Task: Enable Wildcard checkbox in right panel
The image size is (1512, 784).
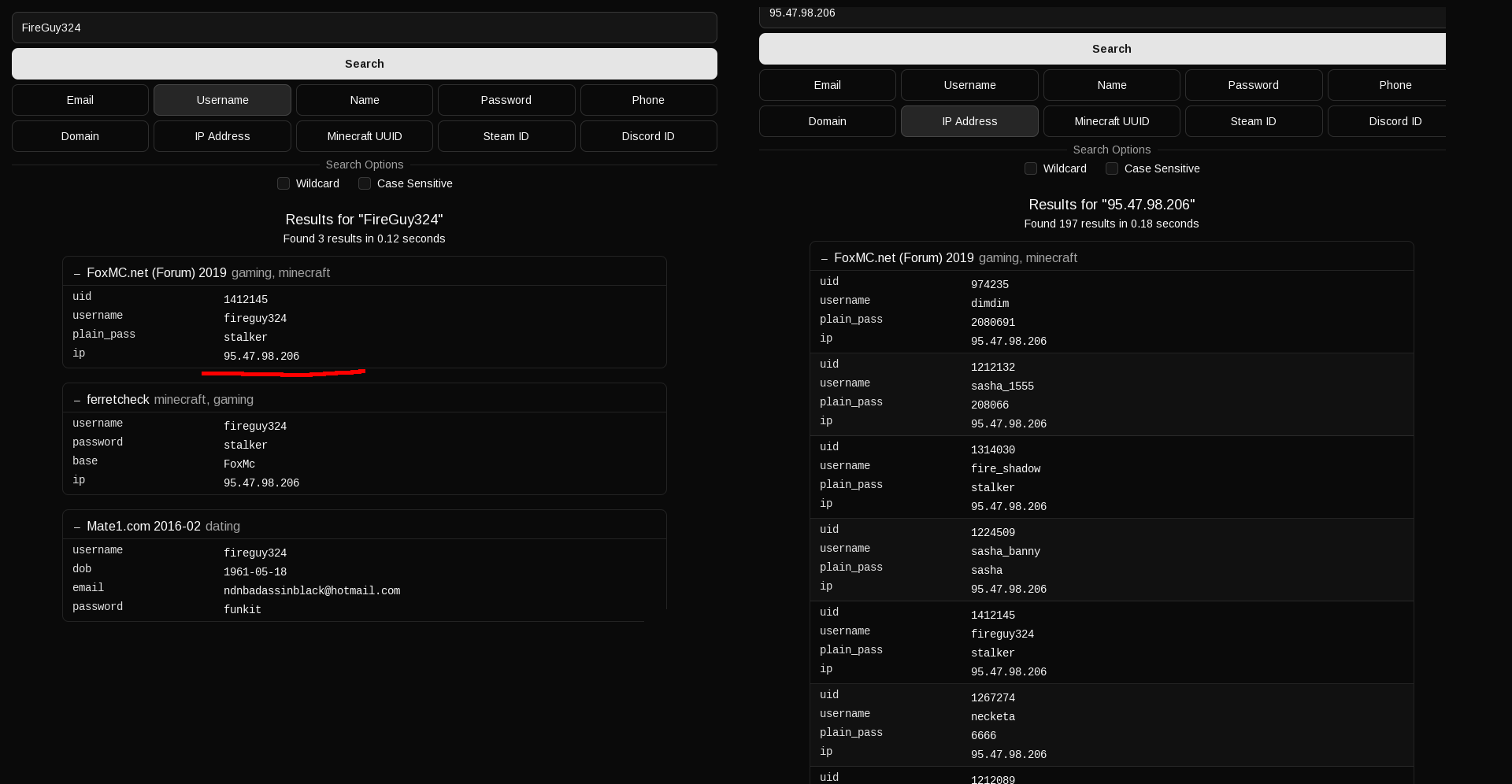Action: (1031, 168)
